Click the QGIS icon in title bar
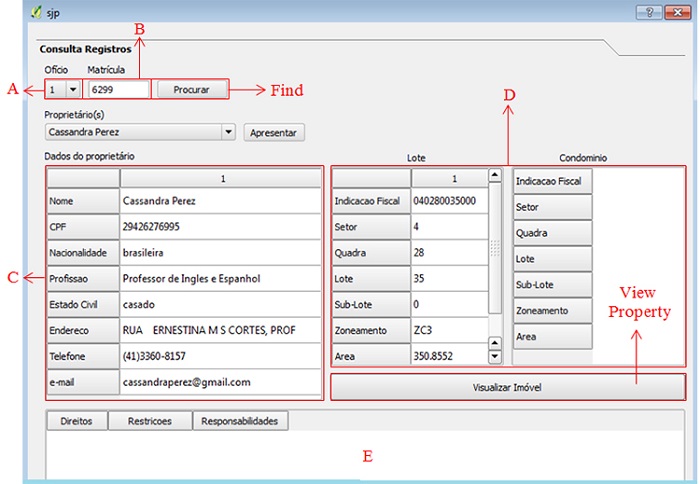The image size is (700, 484). pos(36,13)
